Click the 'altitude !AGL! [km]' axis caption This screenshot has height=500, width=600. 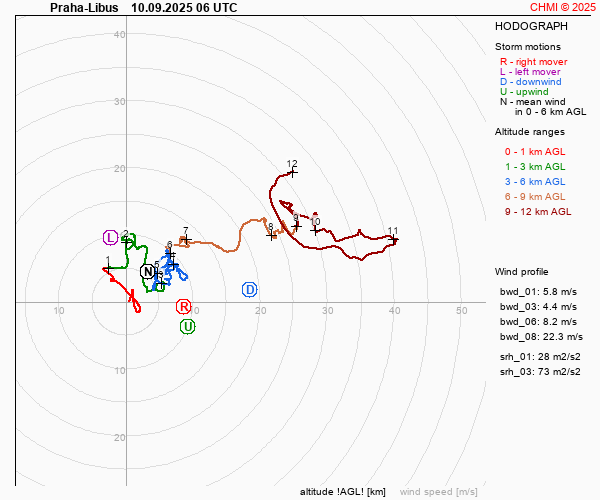(x=342, y=492)
